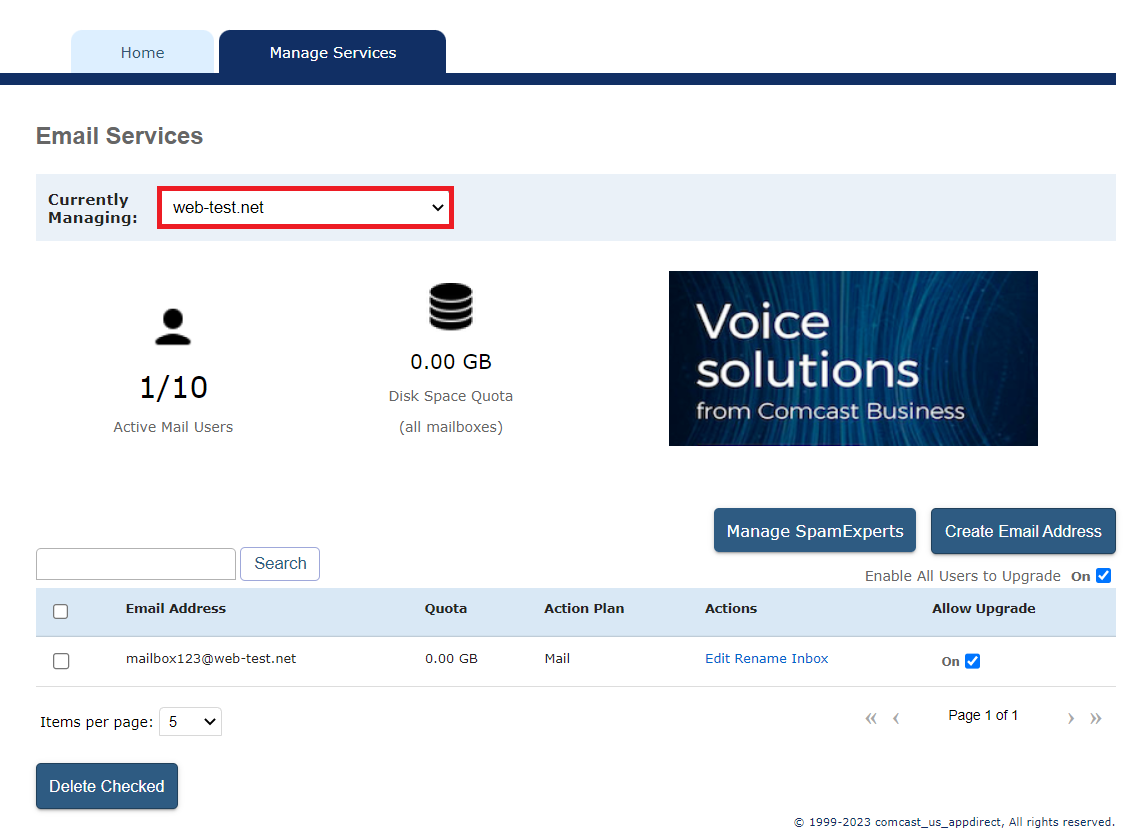Switch to the Home tab
Viewport: 1127px width, 832px height.
coord(142,52)
